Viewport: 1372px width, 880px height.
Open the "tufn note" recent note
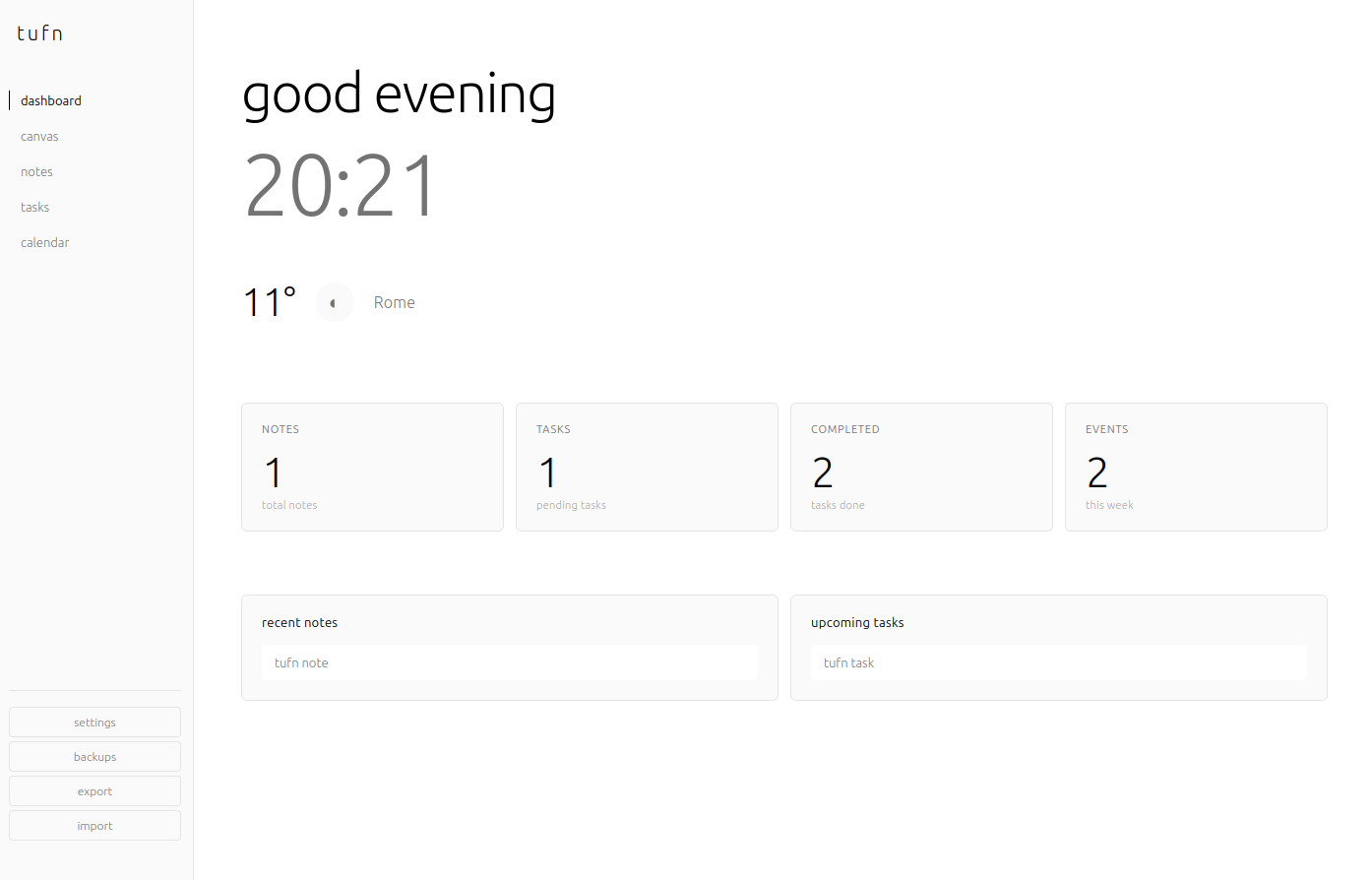point(509,662)
